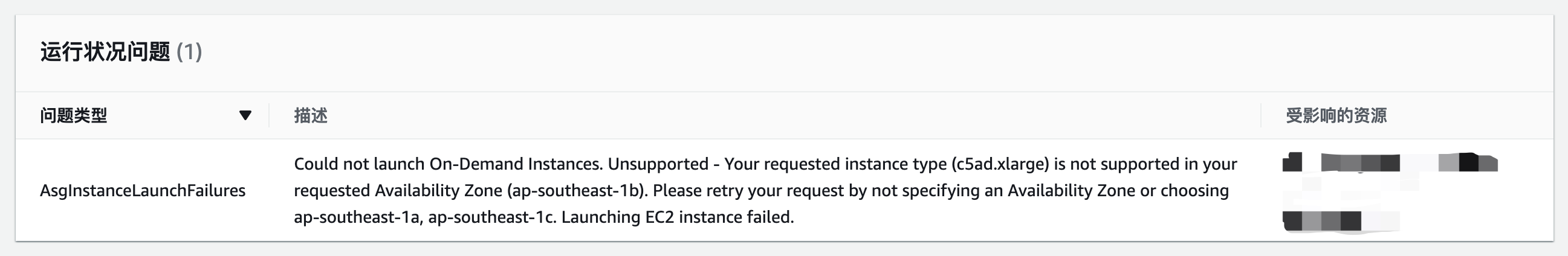Click the divider before the 受影响的资源 column
The height and width of the screenshot is (256, 1568).
1261,115
